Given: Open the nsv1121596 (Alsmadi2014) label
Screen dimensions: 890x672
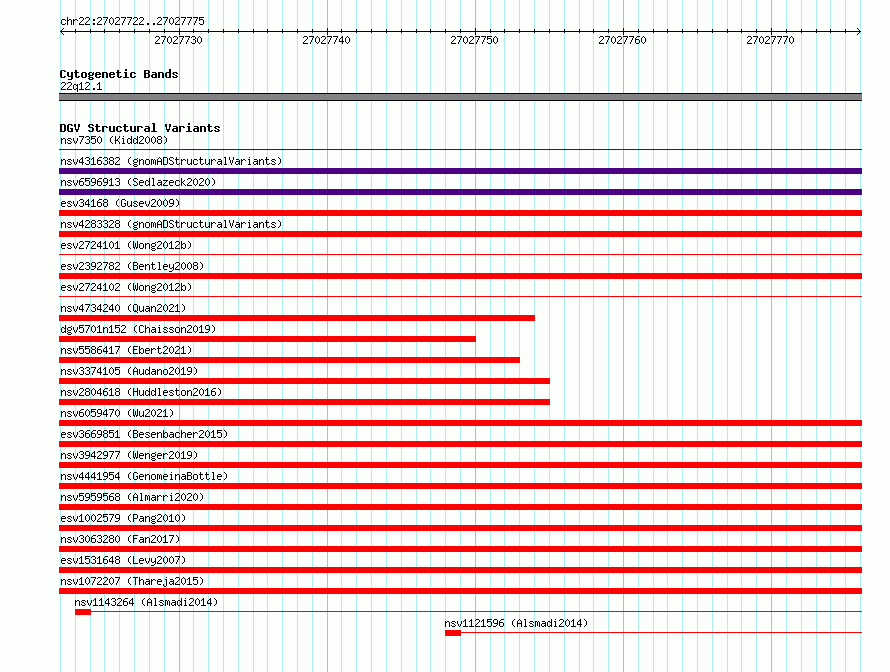Looking at the screenshot, I should tap(516, 623).
